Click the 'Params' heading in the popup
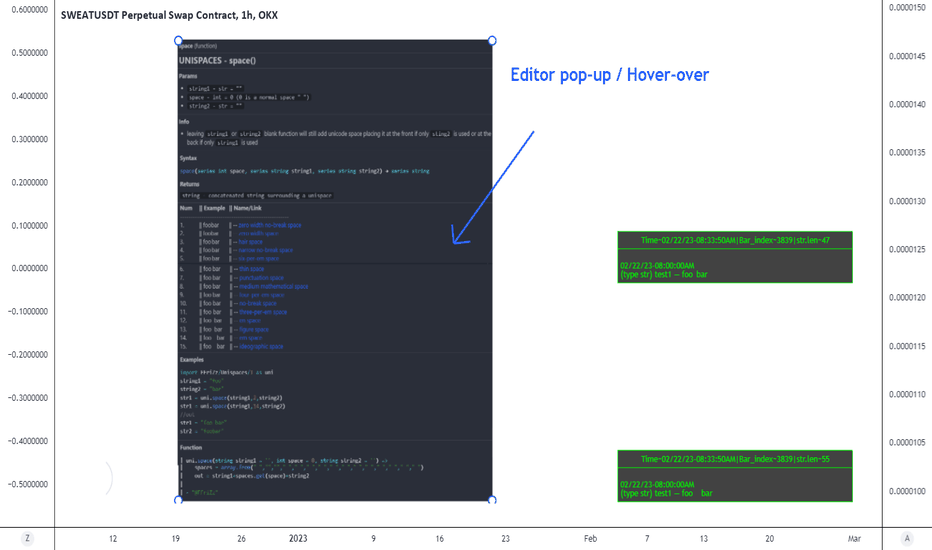This screenshot has height=550, width=932. (188, 76)
